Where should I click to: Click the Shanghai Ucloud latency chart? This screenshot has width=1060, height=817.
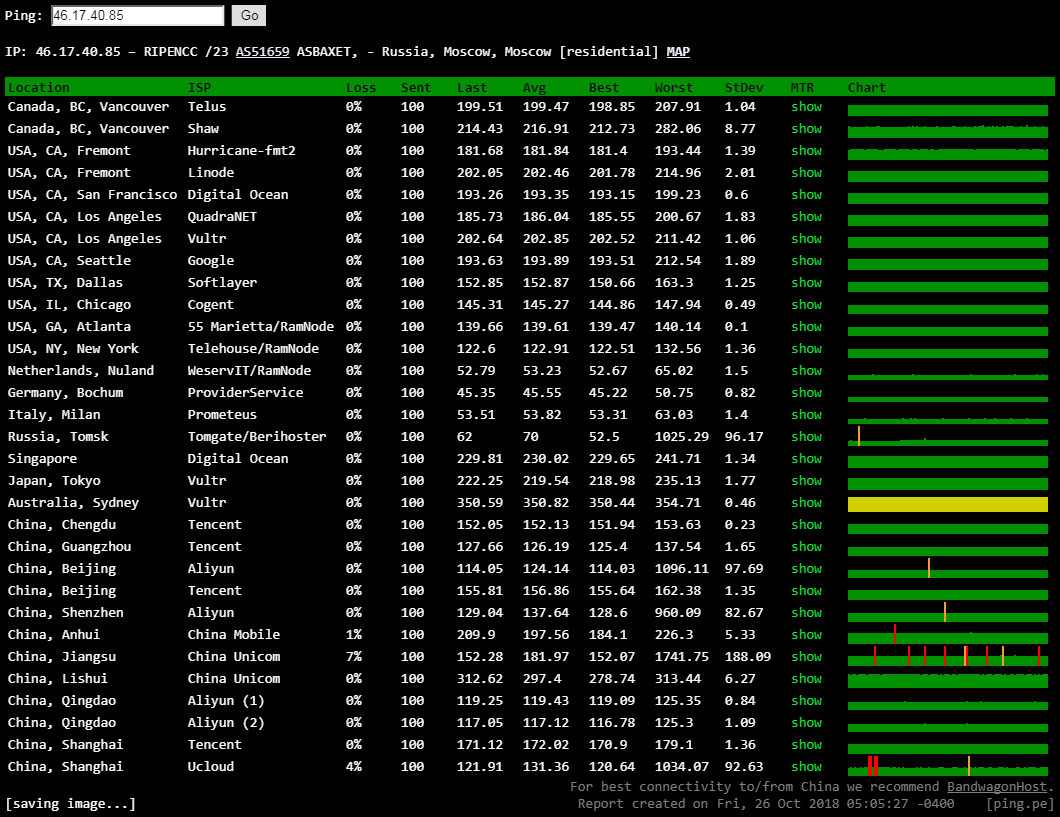click(x=947, y=767)
